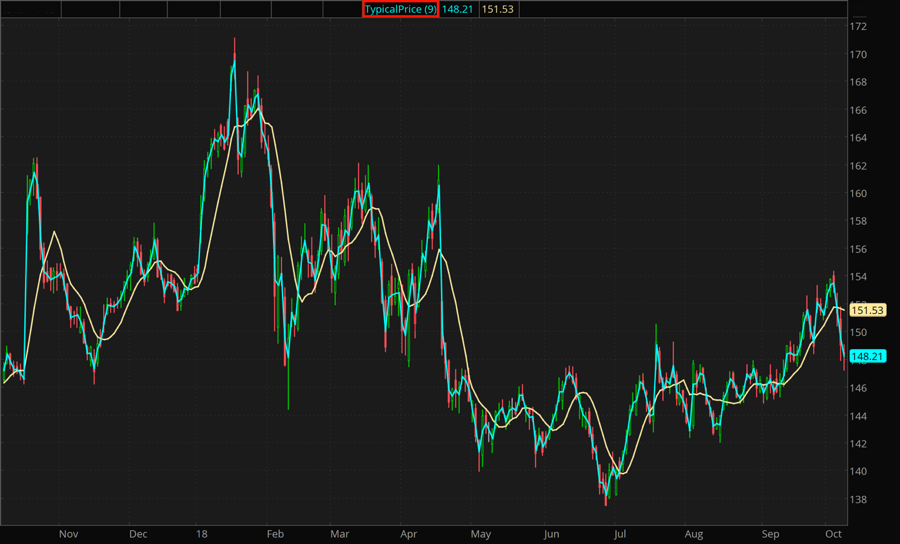Click the 138 price level on axis
Screen dimensions: 900x544
(x=859, y=500)
